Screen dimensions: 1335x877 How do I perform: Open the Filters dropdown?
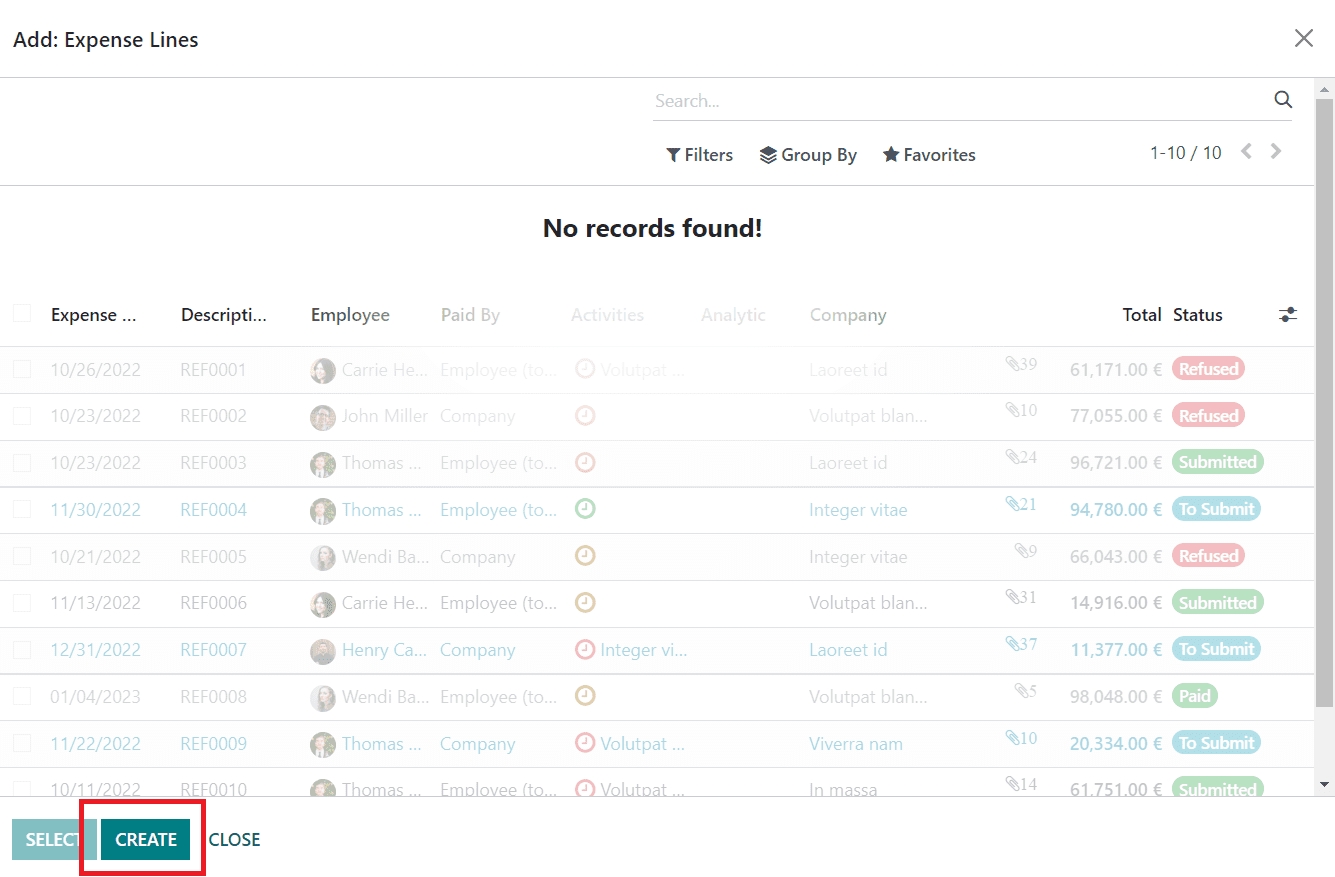click(700, 155)
